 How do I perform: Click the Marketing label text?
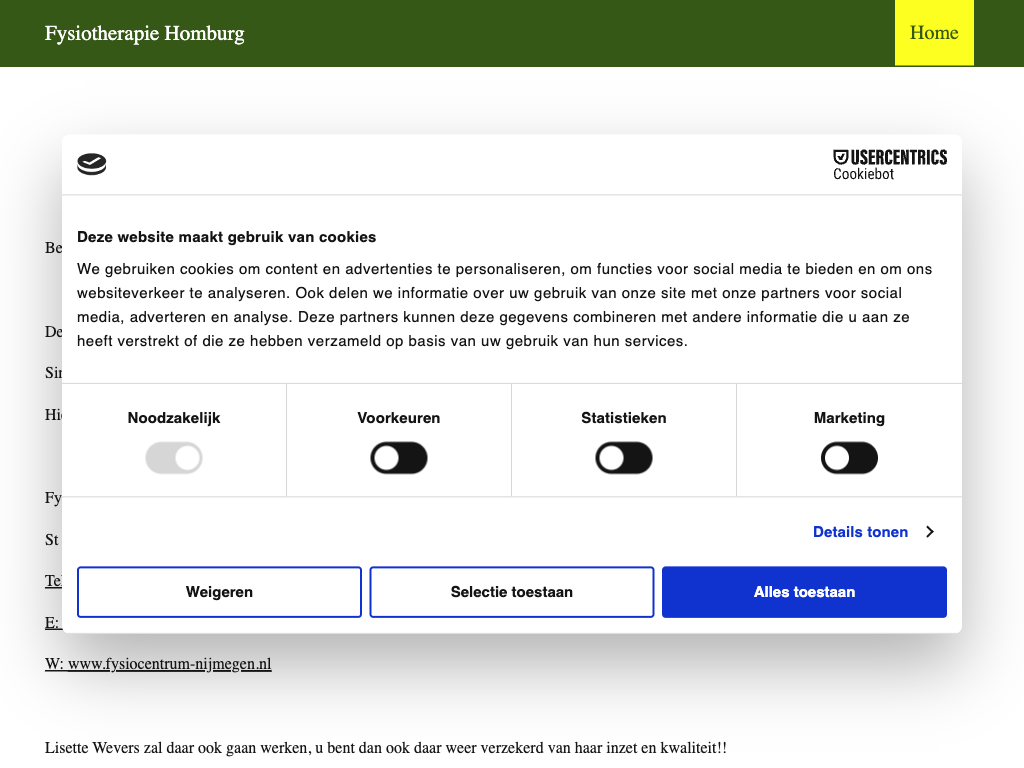(x=849, y=418)
